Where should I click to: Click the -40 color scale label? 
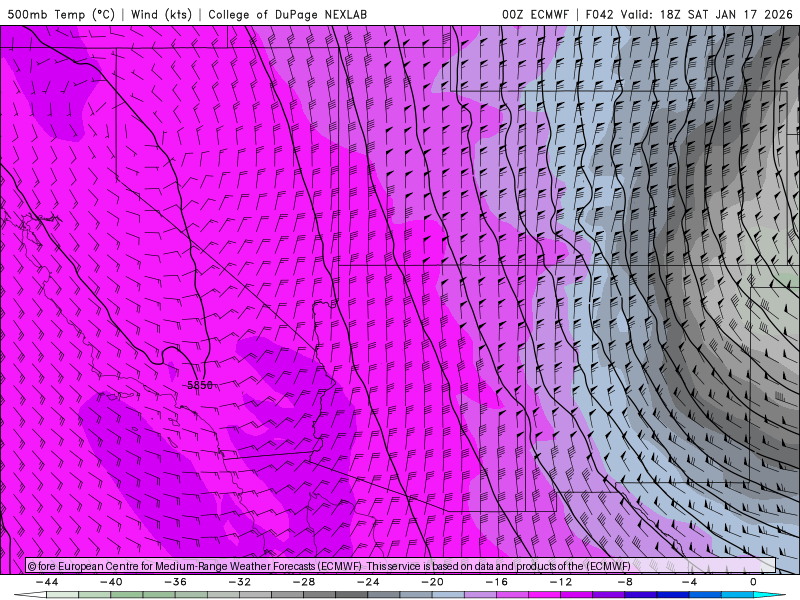click(111, 582)
